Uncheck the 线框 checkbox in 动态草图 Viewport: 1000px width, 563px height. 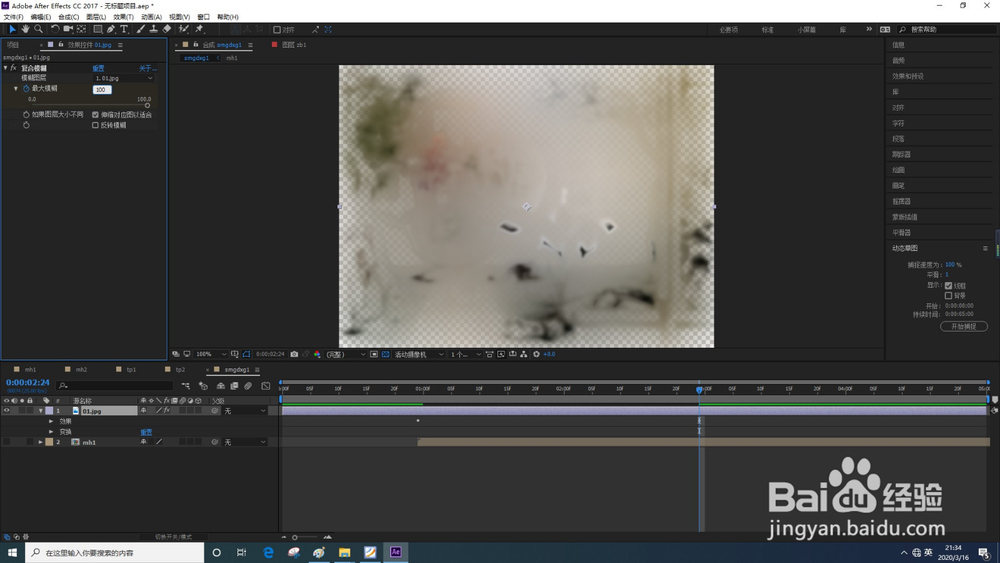948,286
